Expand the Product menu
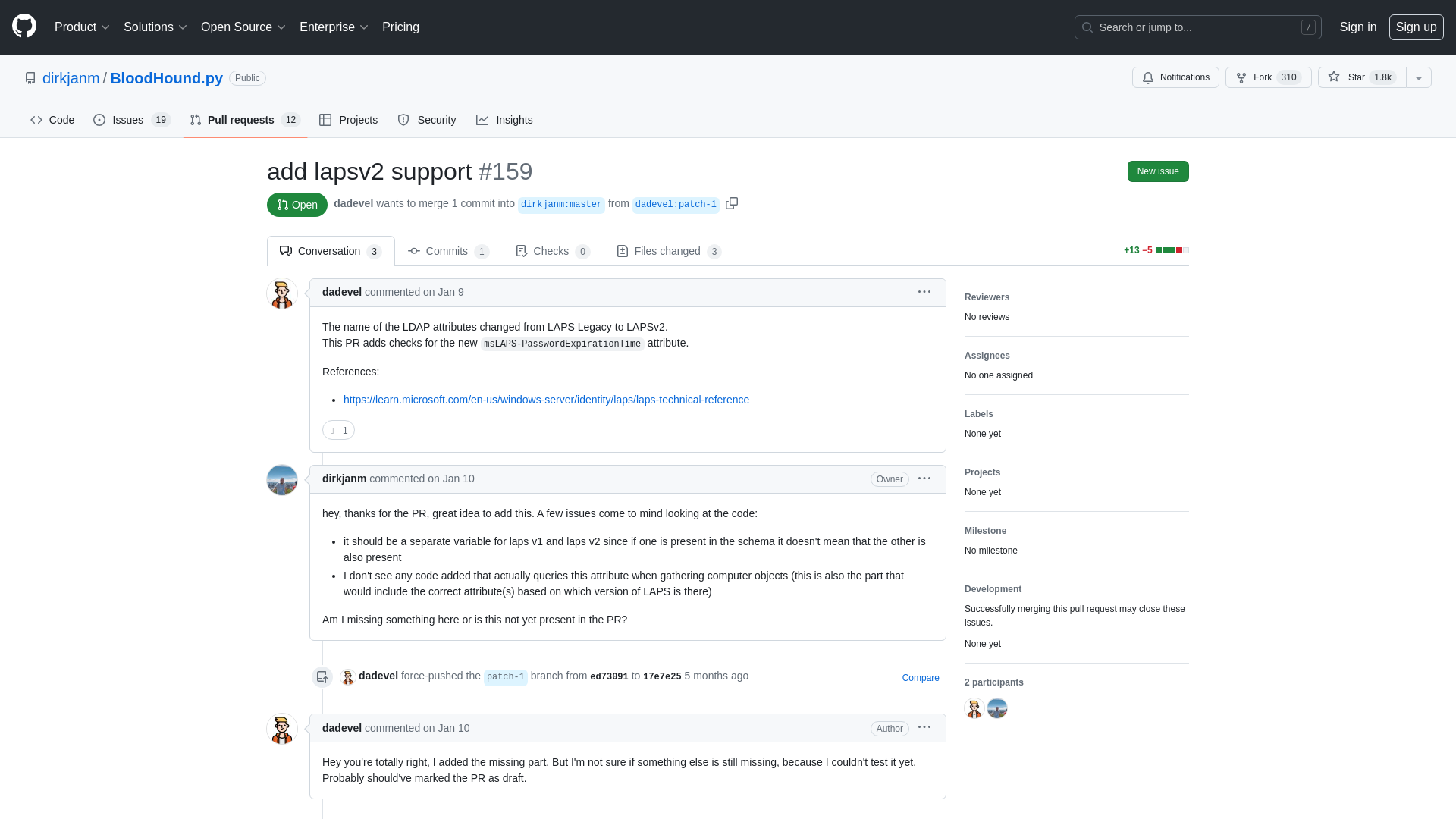 (82, 27)
